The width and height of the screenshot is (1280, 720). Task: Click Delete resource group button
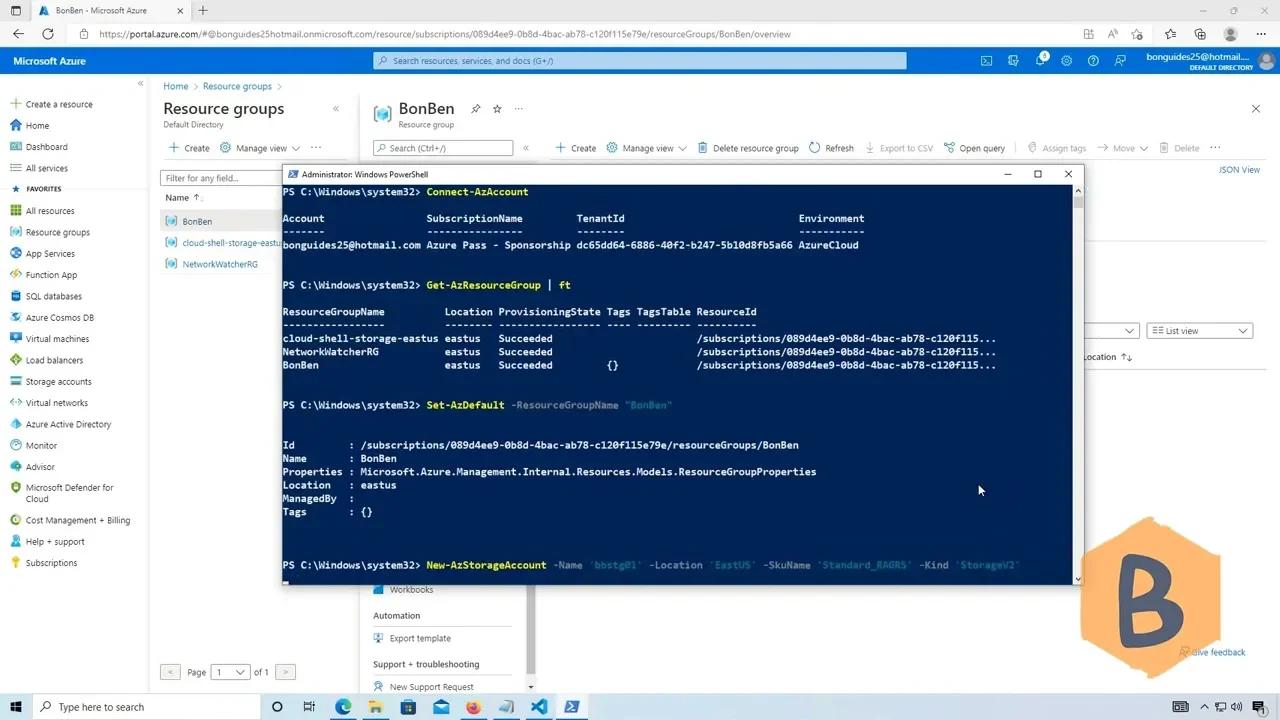click(x=748, y=148)
